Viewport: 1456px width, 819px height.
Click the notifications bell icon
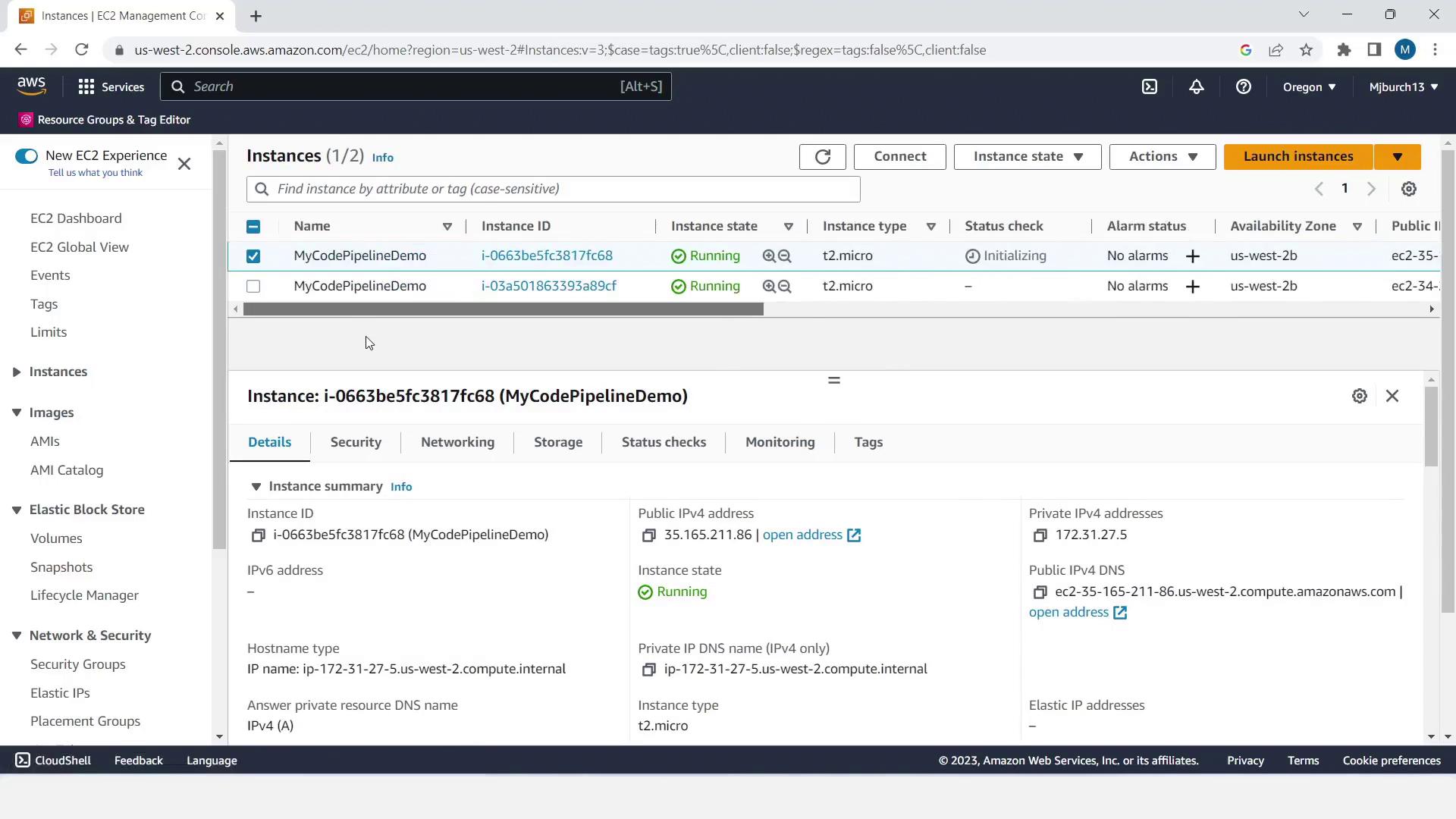1196,87
